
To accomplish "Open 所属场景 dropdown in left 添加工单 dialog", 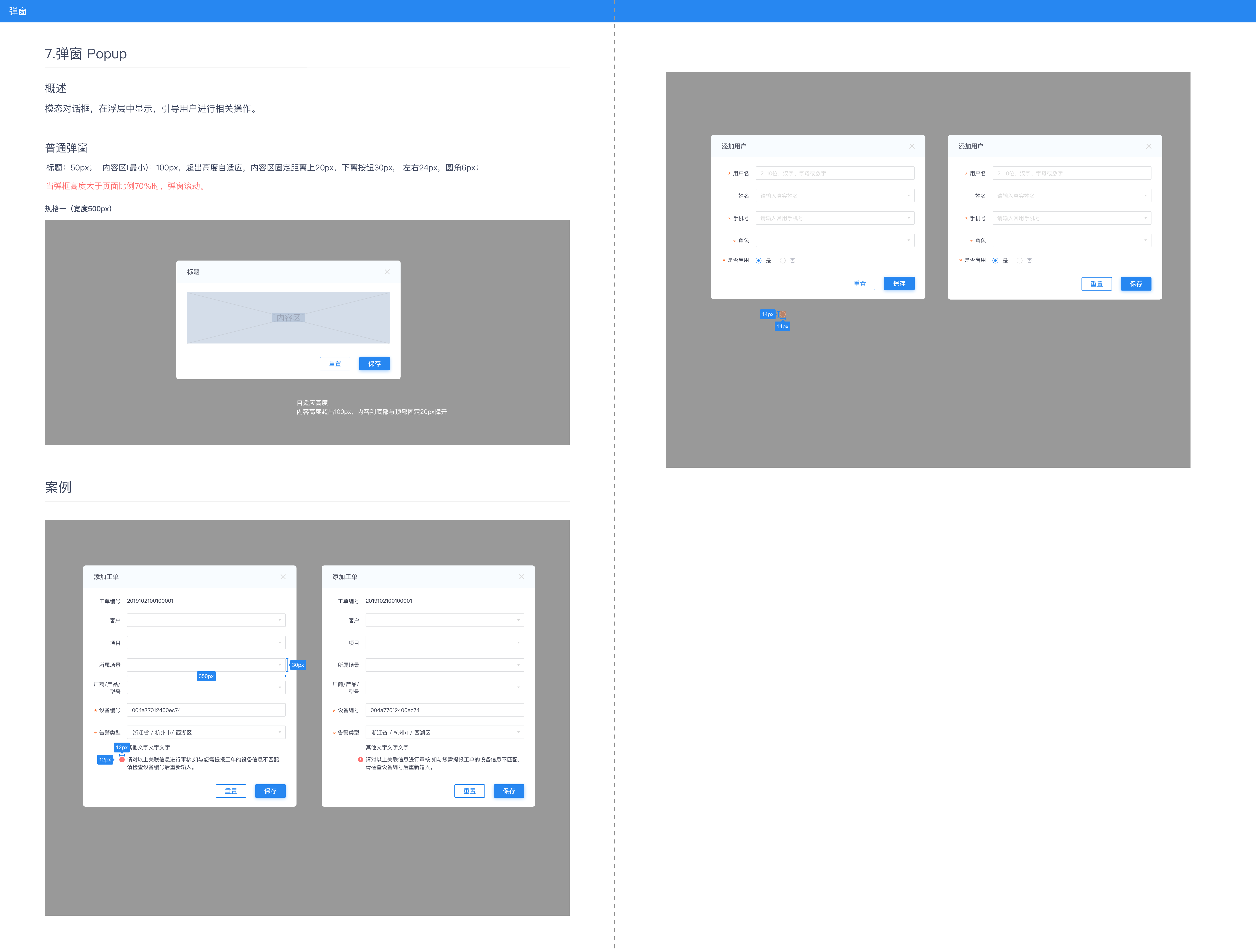I will tap(206, 665).
